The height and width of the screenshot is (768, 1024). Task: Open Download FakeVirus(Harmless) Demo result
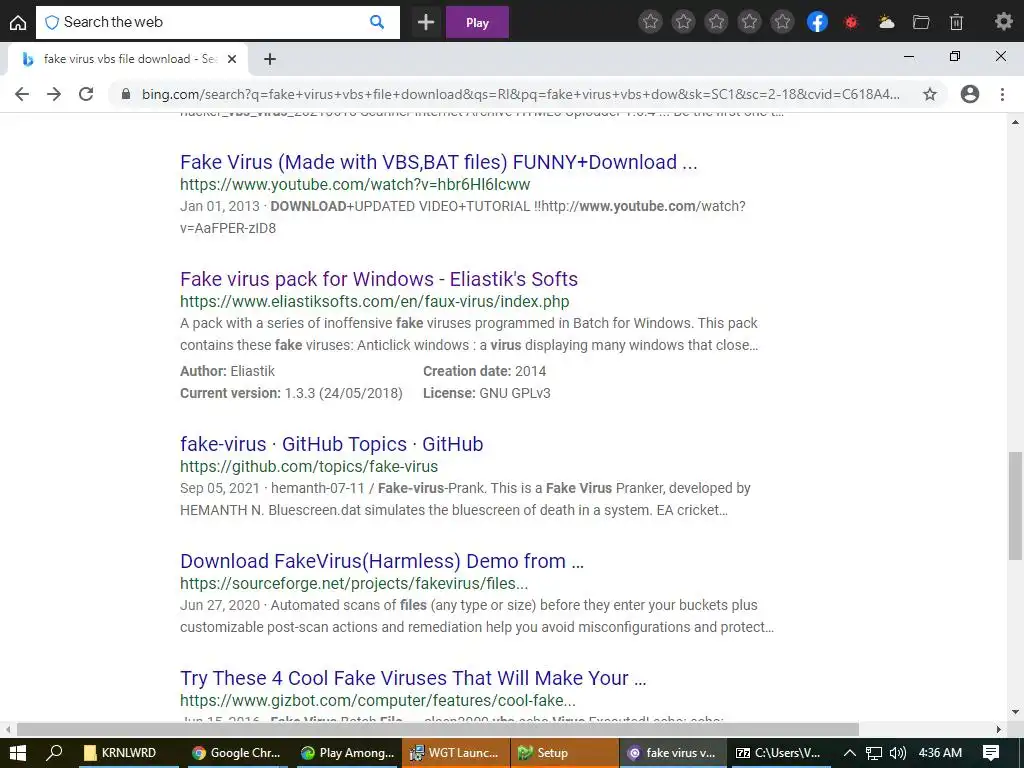click(x=382, y=561)
